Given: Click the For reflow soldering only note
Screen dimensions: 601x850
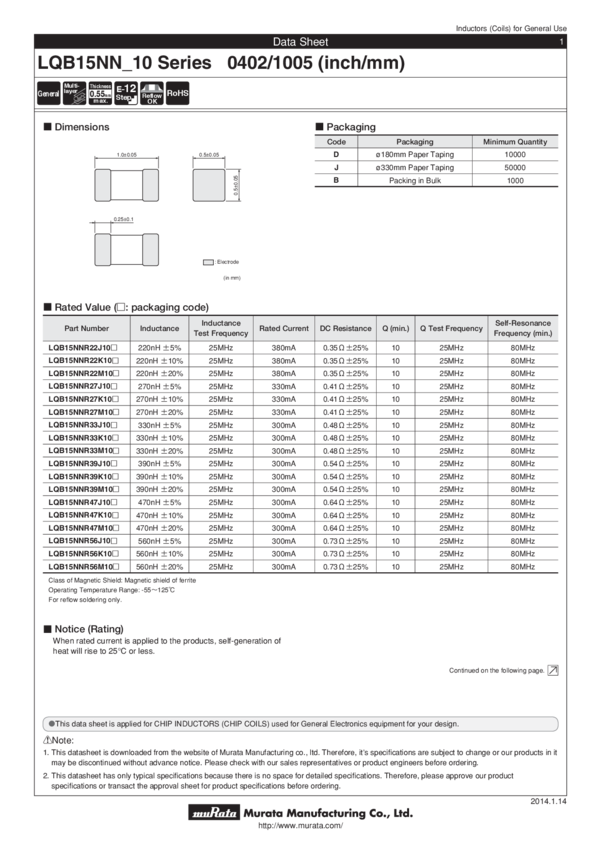Looking at the screenshot, I should point(85,600).
